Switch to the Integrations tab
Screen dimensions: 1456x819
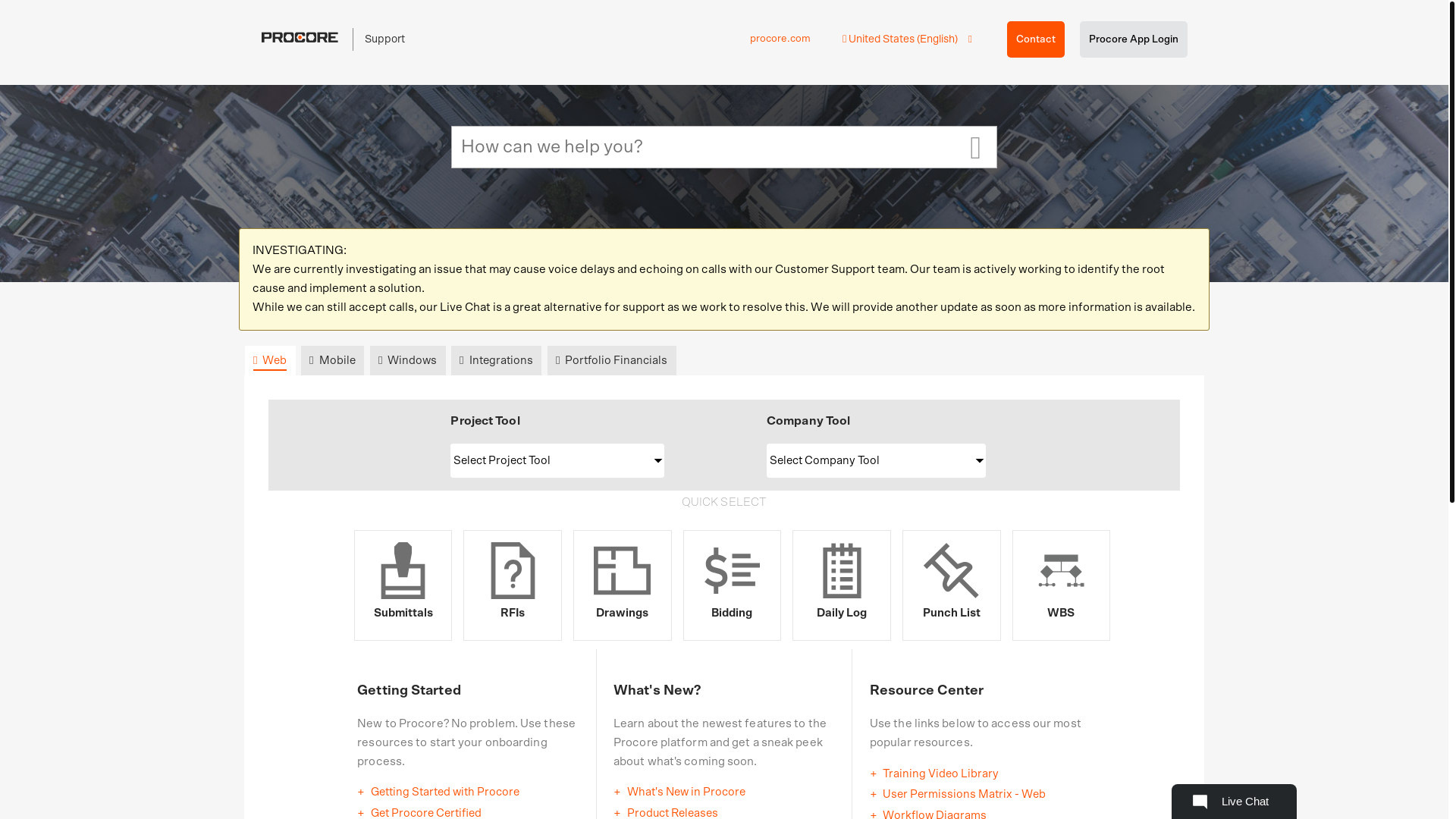coord(496,360)
